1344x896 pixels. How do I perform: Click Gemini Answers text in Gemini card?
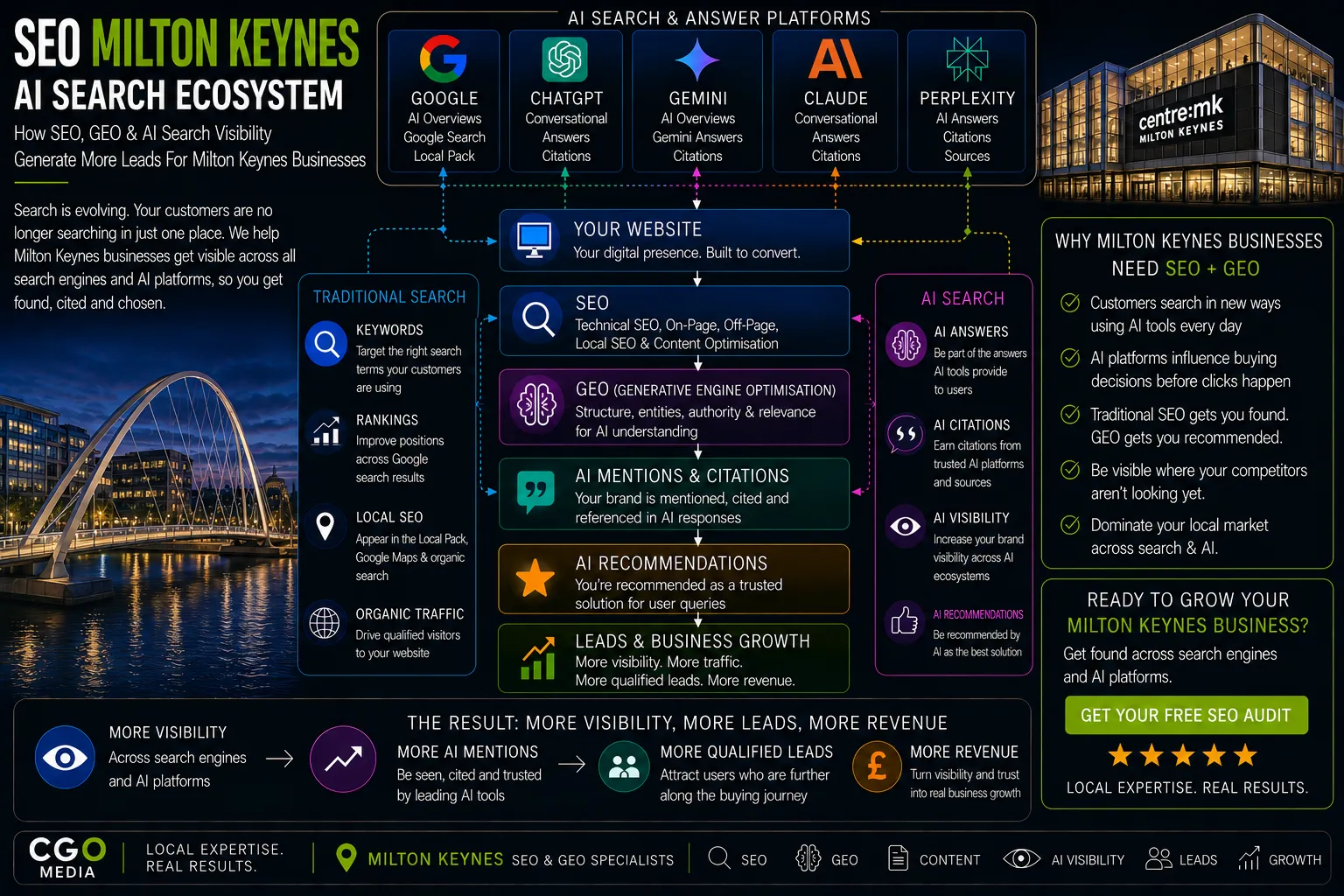(697, 137)
